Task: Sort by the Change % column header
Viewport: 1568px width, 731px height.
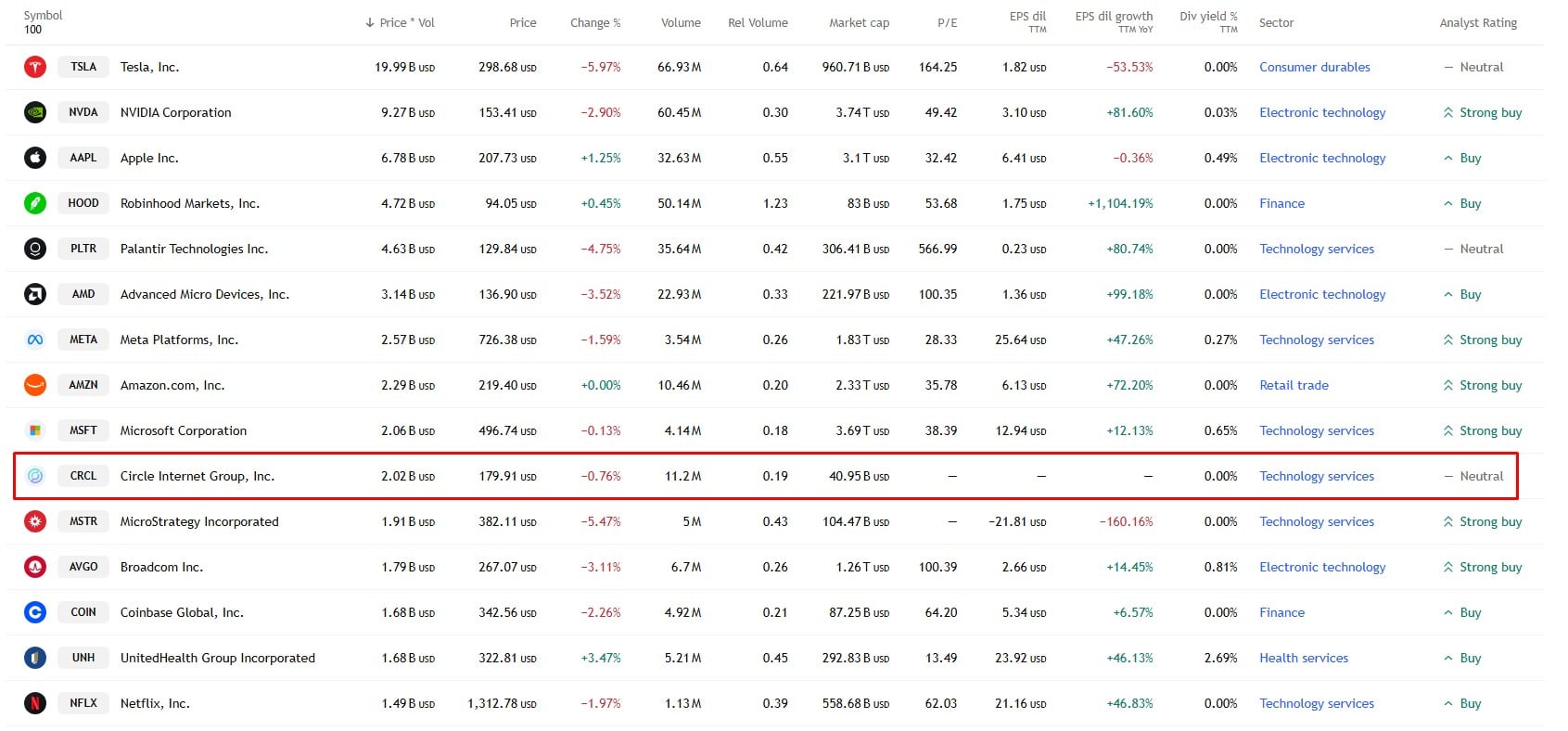Action: pyautogui.click(x=595, y=22)
